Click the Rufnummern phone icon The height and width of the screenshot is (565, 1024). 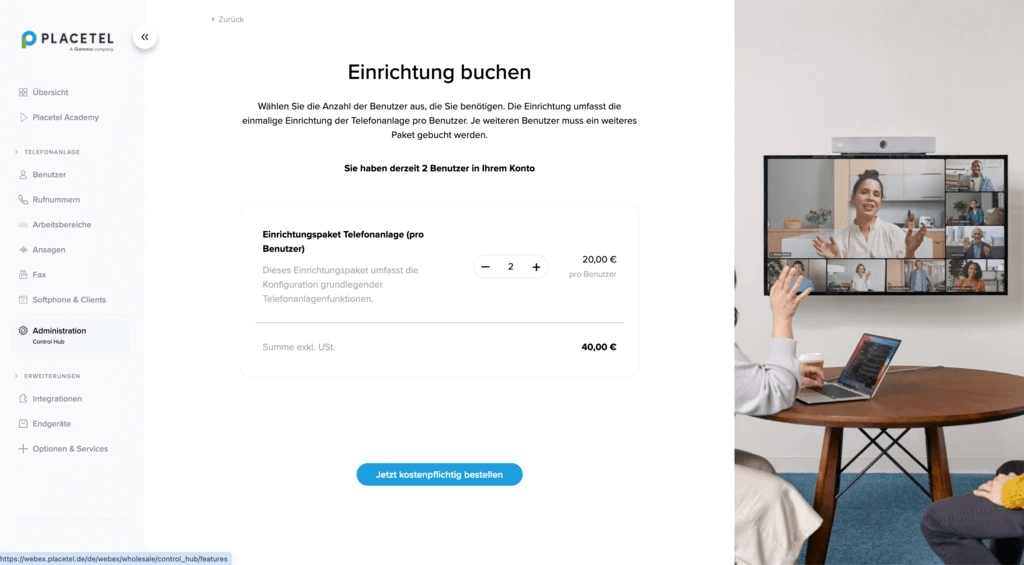click(x=23, y=200)
